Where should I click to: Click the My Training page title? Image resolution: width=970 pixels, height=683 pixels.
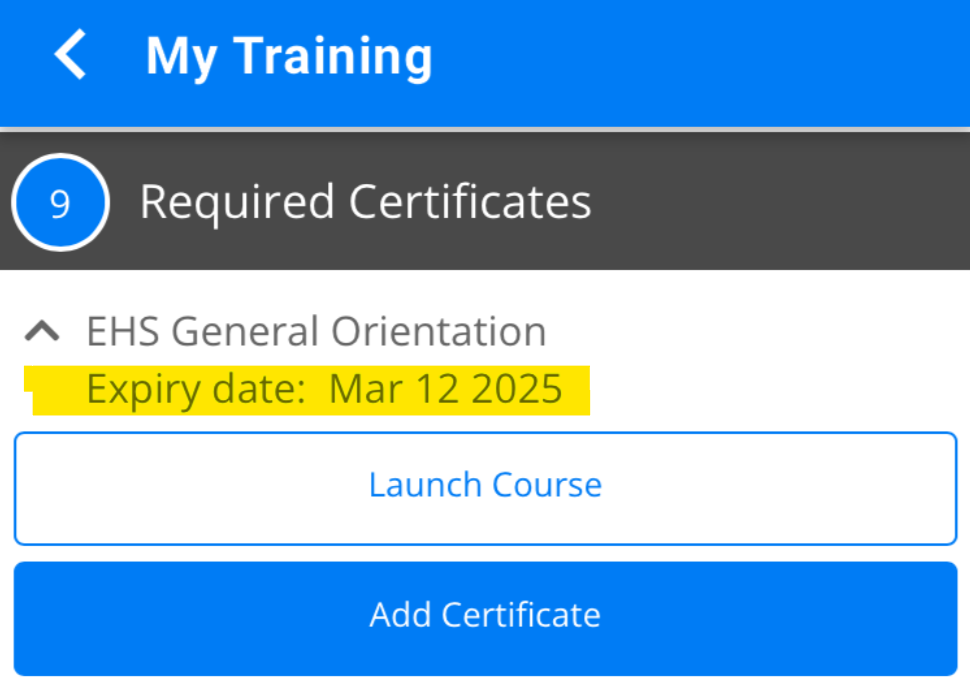(x=289, y=57)
